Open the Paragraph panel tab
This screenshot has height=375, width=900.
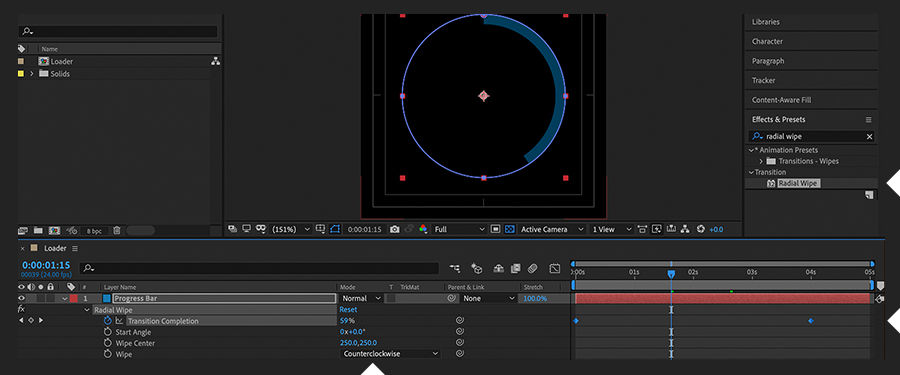[768, 61]
